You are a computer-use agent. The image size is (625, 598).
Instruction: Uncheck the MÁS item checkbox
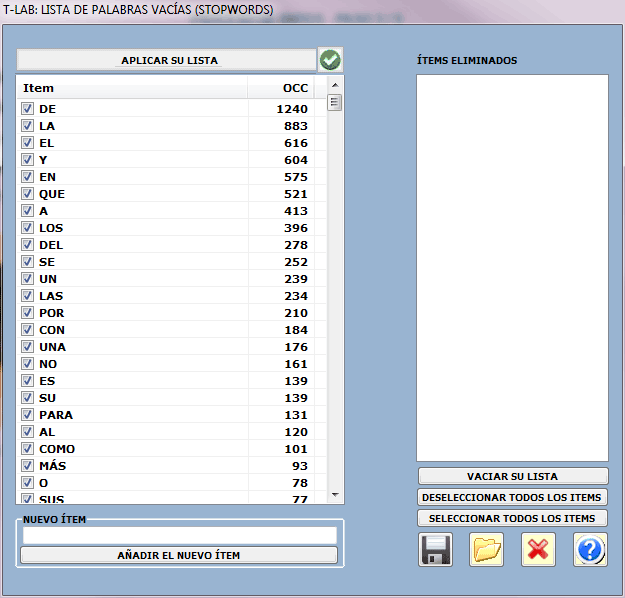pos(28,466)
